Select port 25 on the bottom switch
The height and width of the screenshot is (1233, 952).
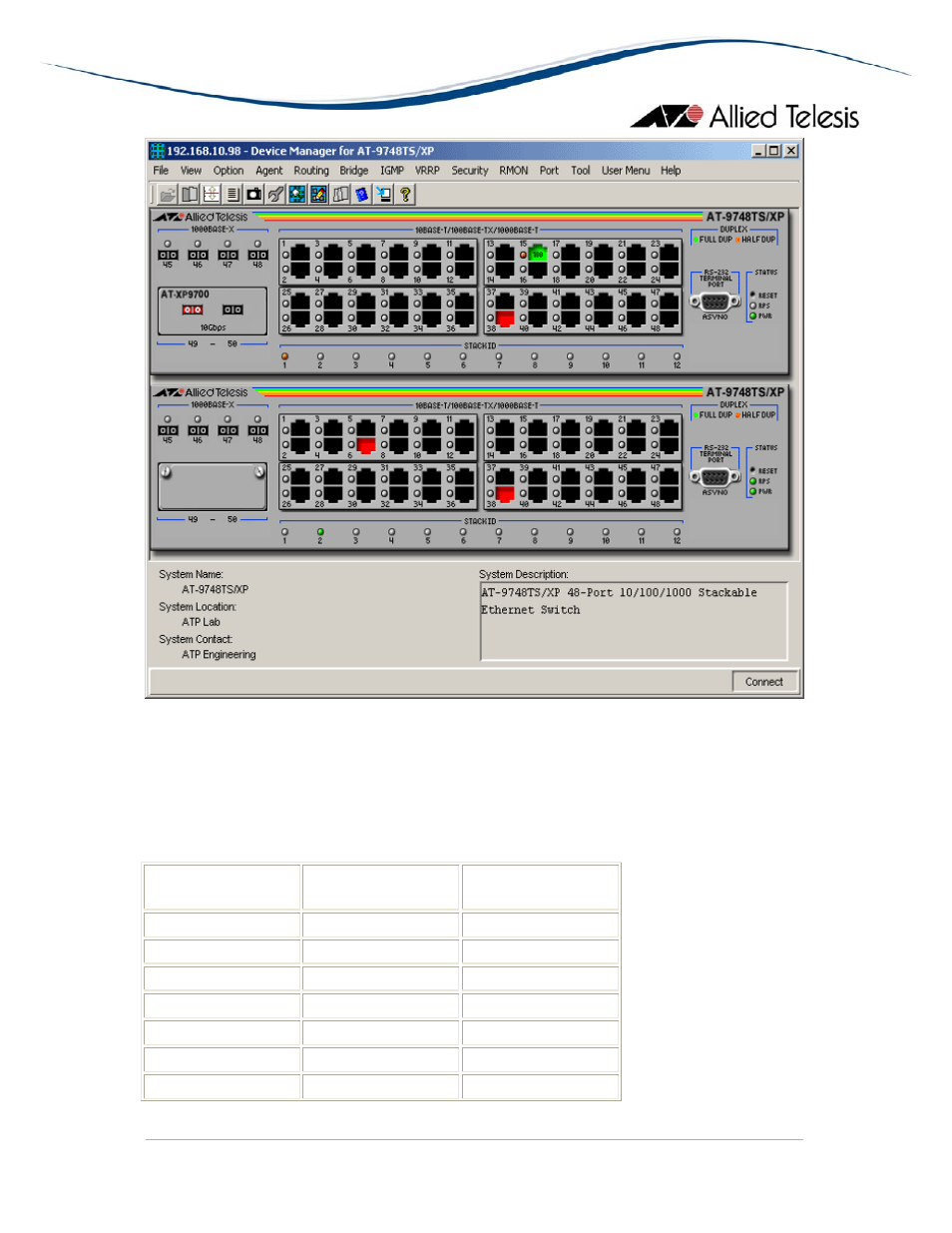click(x=300, y=477)
